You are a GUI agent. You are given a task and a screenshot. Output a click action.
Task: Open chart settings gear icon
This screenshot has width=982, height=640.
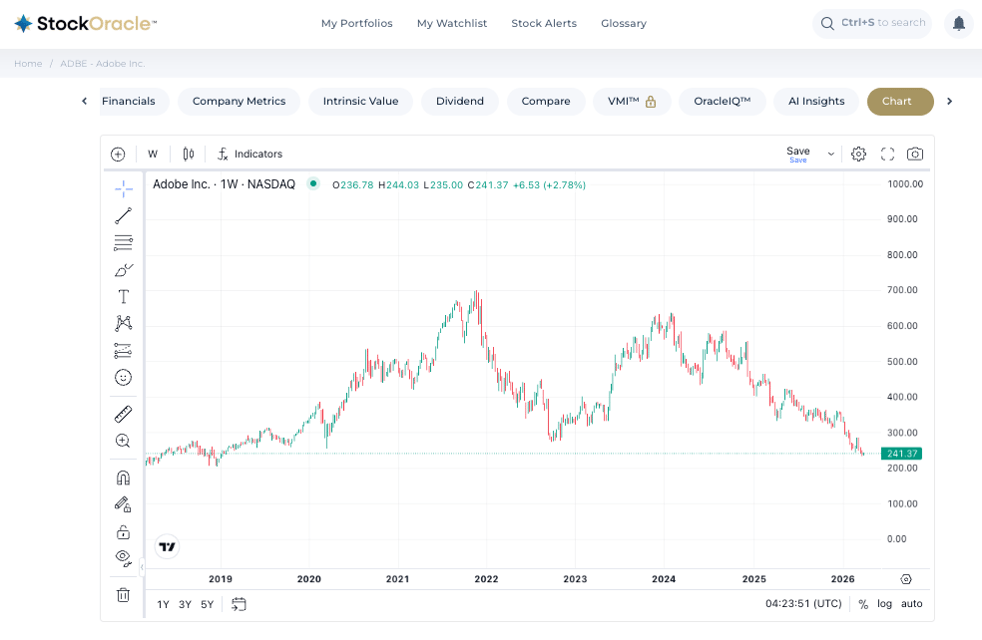click(859, 154)
